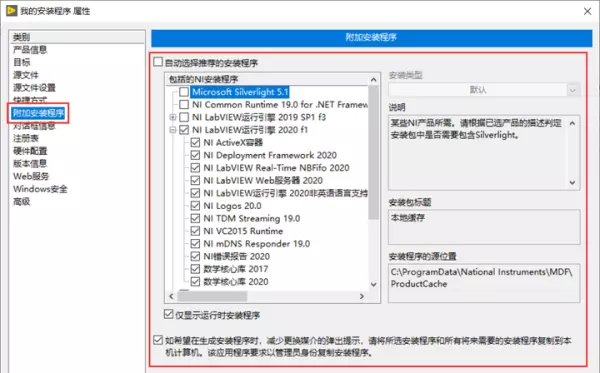Check NI LabVIEW运行引擎 2019 SP1 f3 checkbox
The width and height of the screenshot is (600, 373).
coord(184,117)
